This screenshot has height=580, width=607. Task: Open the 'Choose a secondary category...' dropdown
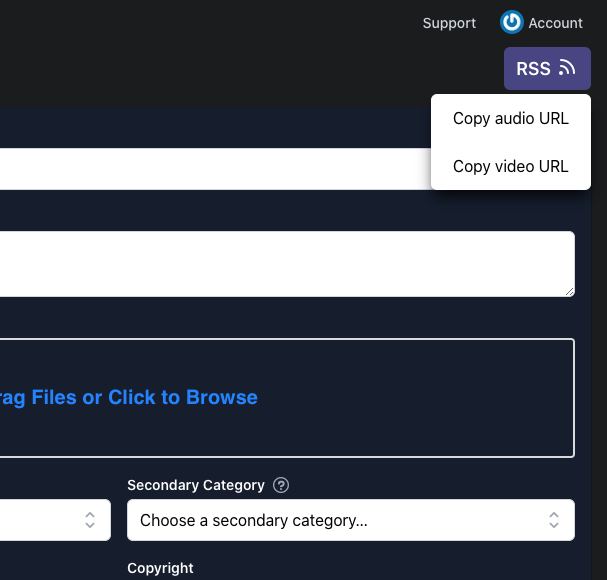[340, 520]
